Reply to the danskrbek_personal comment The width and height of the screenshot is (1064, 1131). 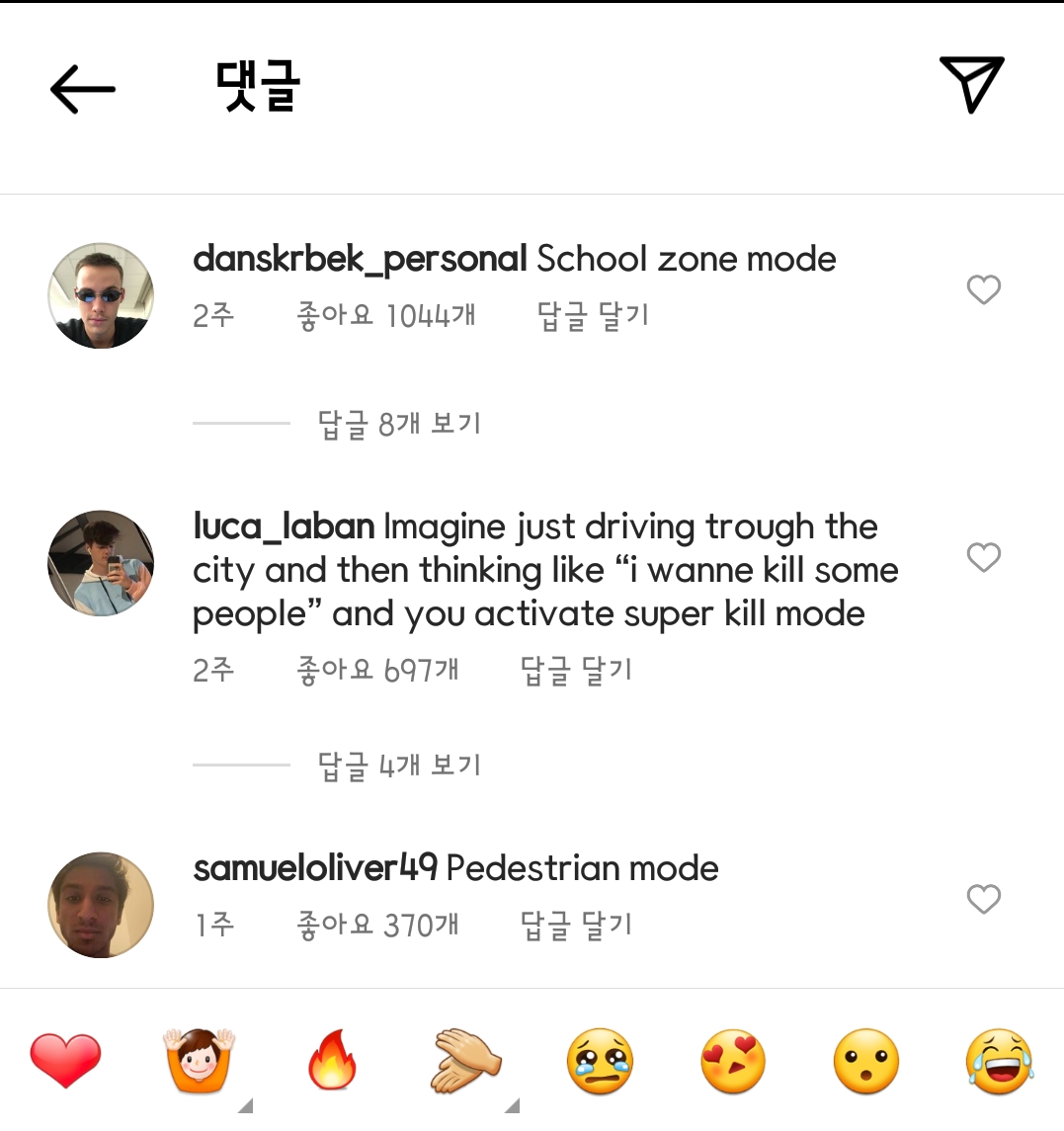click(593, 316)
